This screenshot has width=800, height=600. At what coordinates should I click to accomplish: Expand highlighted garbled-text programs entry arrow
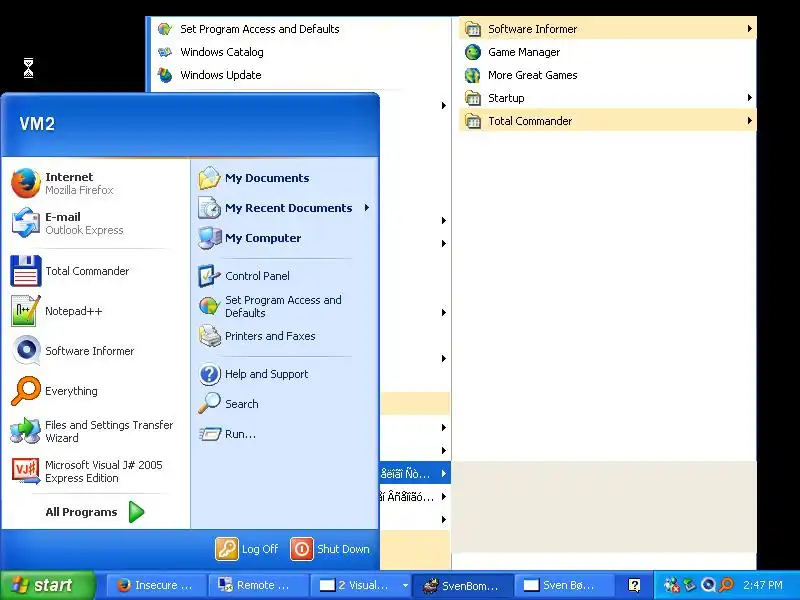click(444, 473)
